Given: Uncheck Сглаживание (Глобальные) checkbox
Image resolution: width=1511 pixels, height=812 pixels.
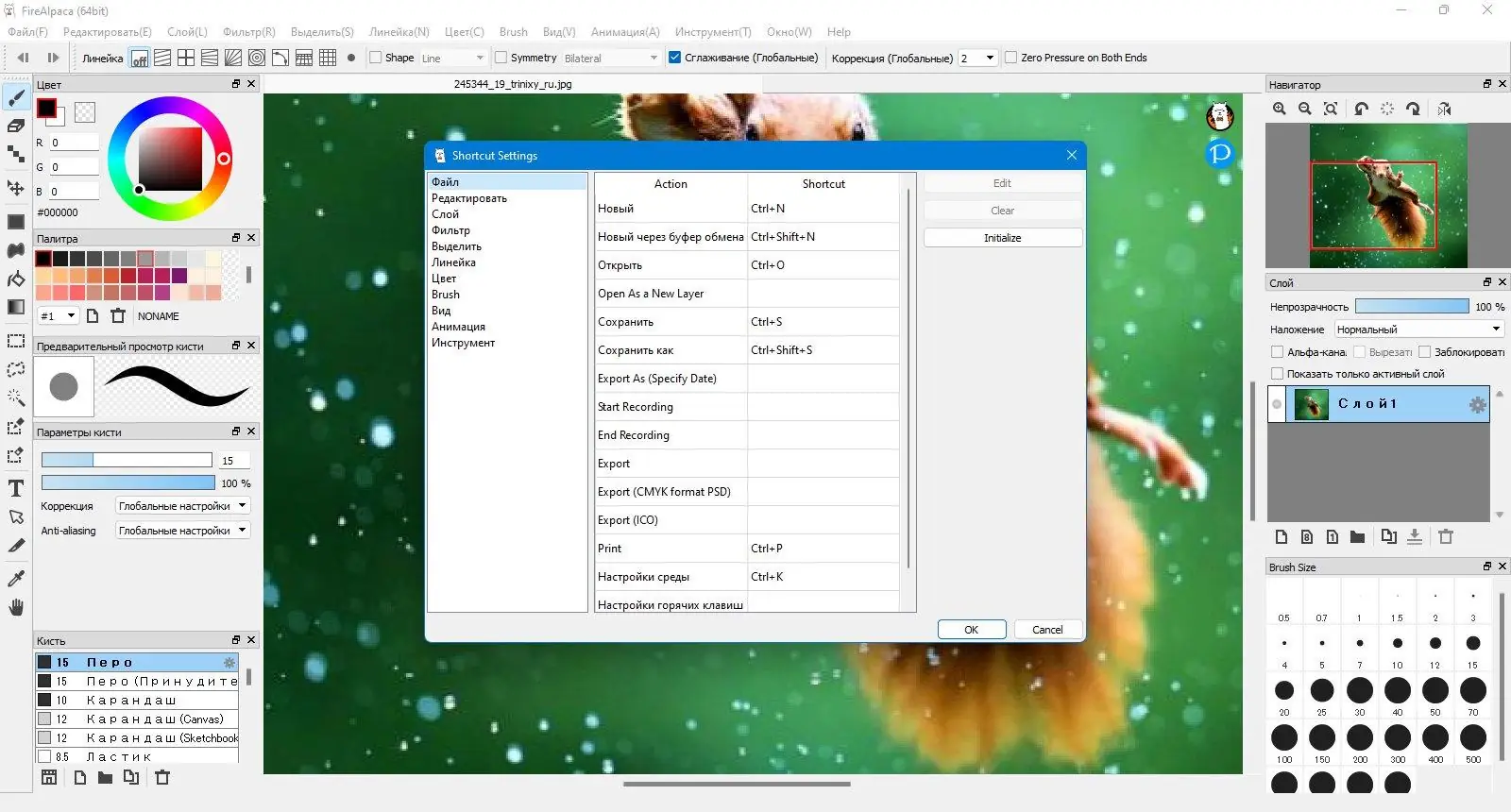Looking at the screenshot, I should 674,58.
